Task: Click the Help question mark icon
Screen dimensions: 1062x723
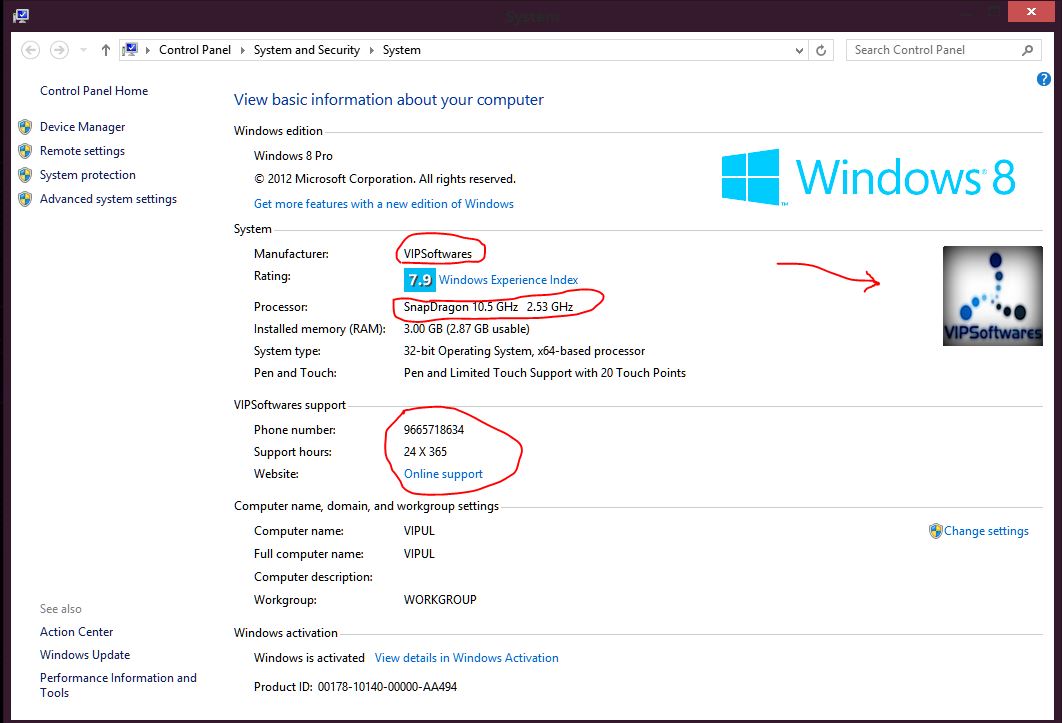Action: pos(1043,79)
